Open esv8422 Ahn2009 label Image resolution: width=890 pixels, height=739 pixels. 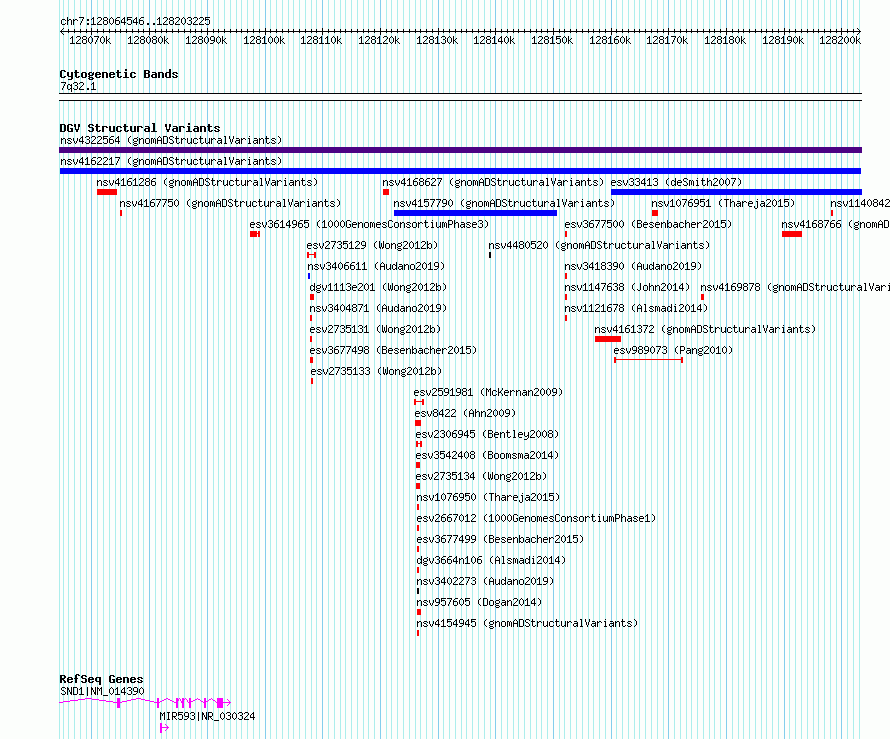(x=465, y=413)
